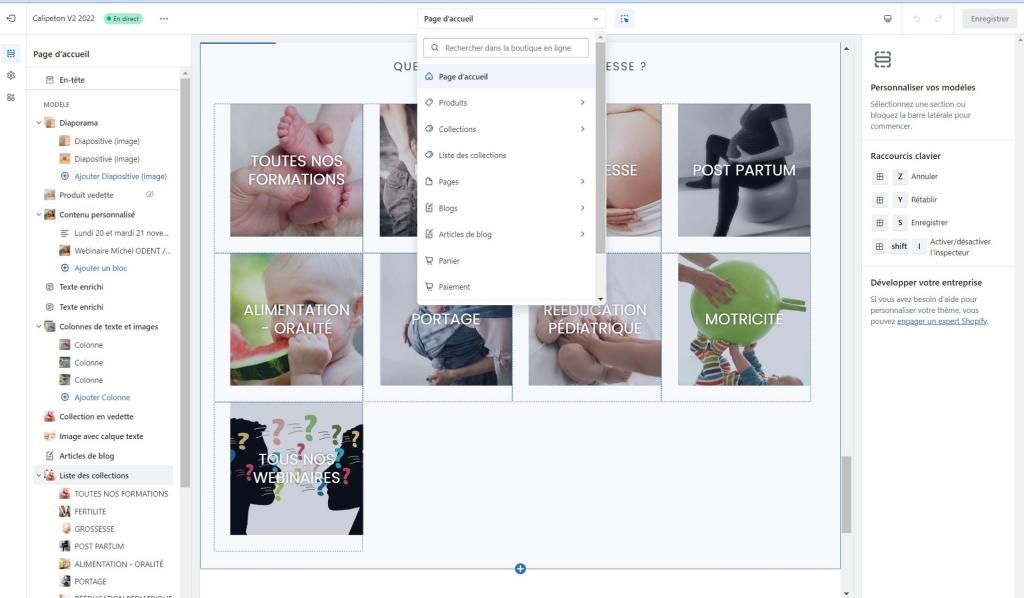Image resolution: width=1024 pixels, height=598 pixels.
Task: Click search magnifier icon in dropdown
Action: 435,48
